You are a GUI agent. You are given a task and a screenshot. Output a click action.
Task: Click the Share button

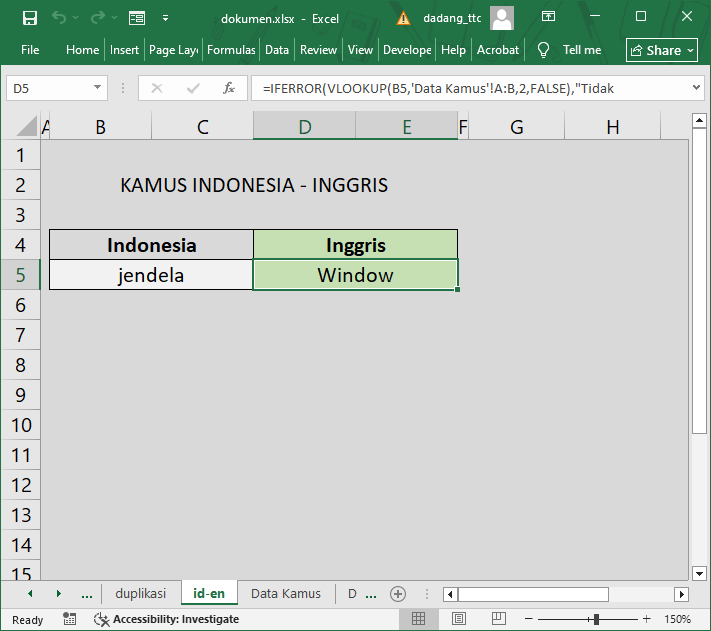tap(662, 50)
